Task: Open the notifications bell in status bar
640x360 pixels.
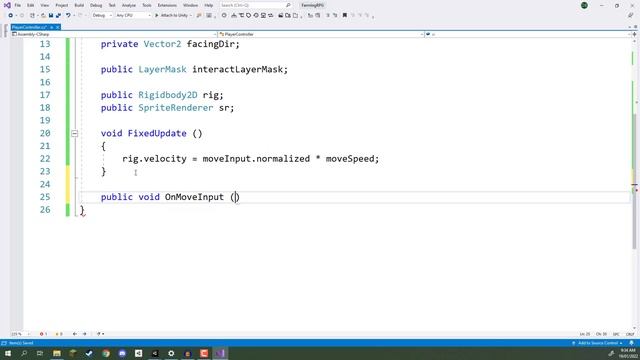Action: pyautogui.click(x=632, y=343)
